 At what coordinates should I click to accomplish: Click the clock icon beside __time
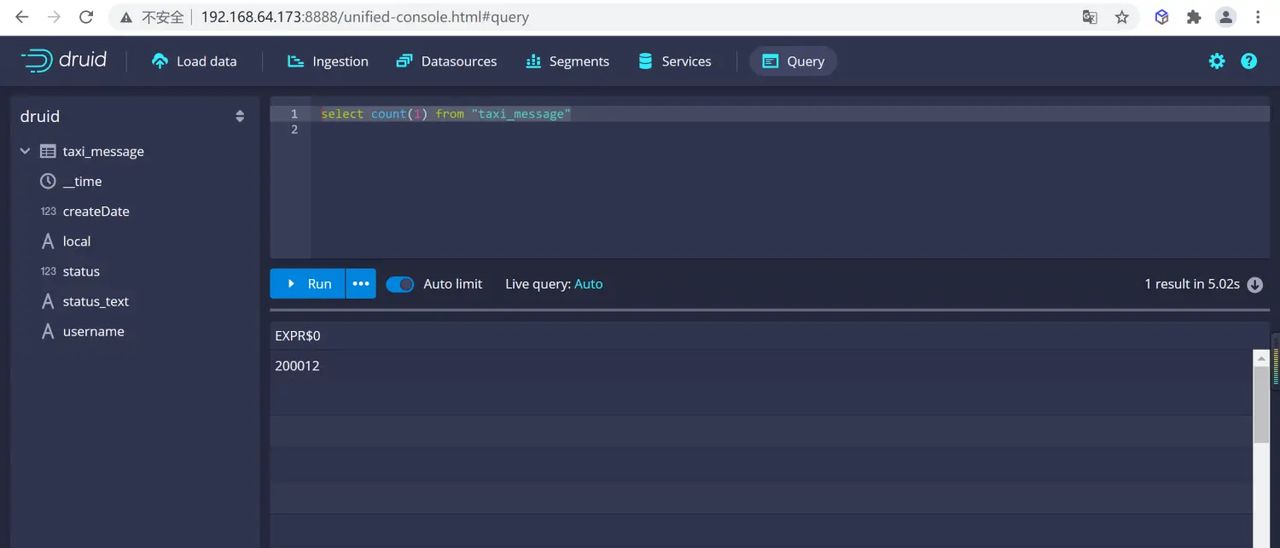click(48, 181)
